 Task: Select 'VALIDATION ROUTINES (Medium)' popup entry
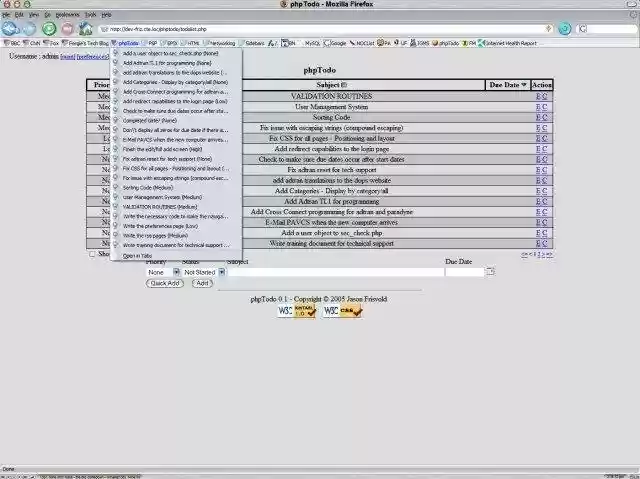pos(176,207)
